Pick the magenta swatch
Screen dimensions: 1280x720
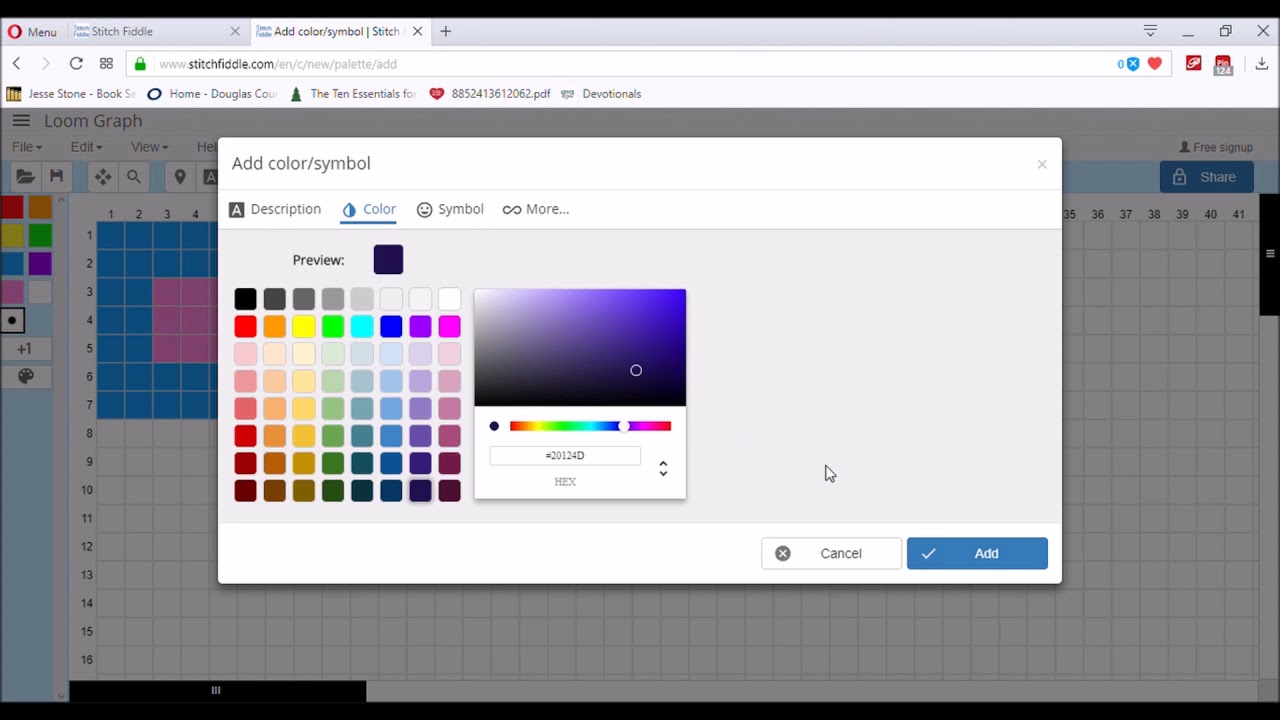pyautogui.click(x=449, y=326)
